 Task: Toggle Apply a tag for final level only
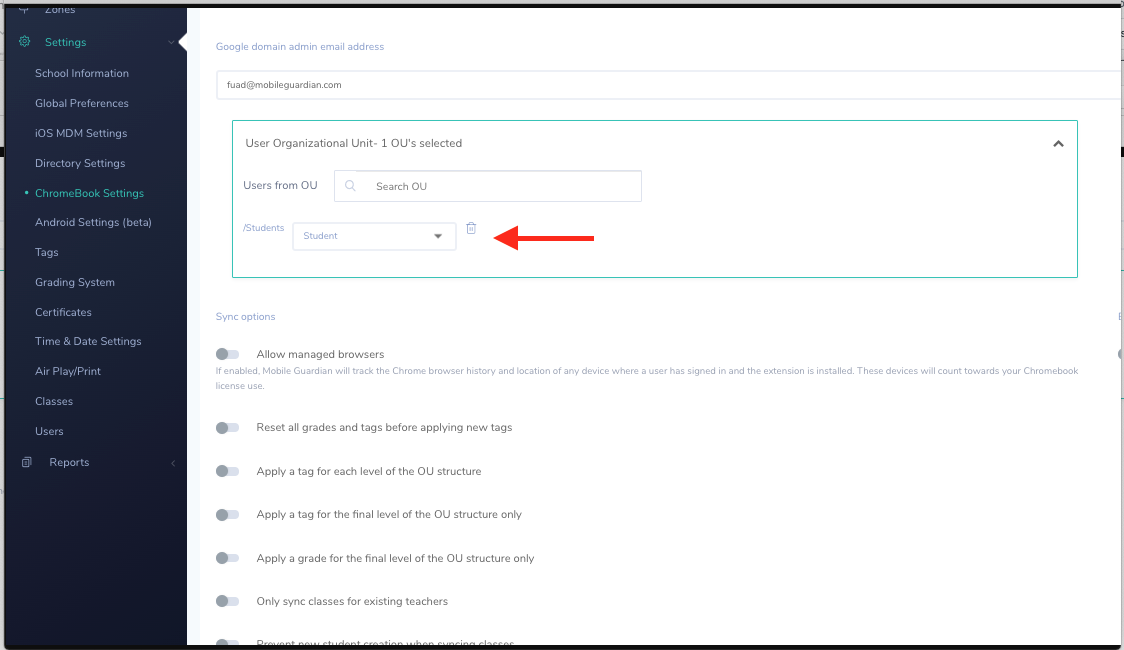coord(227,515)
